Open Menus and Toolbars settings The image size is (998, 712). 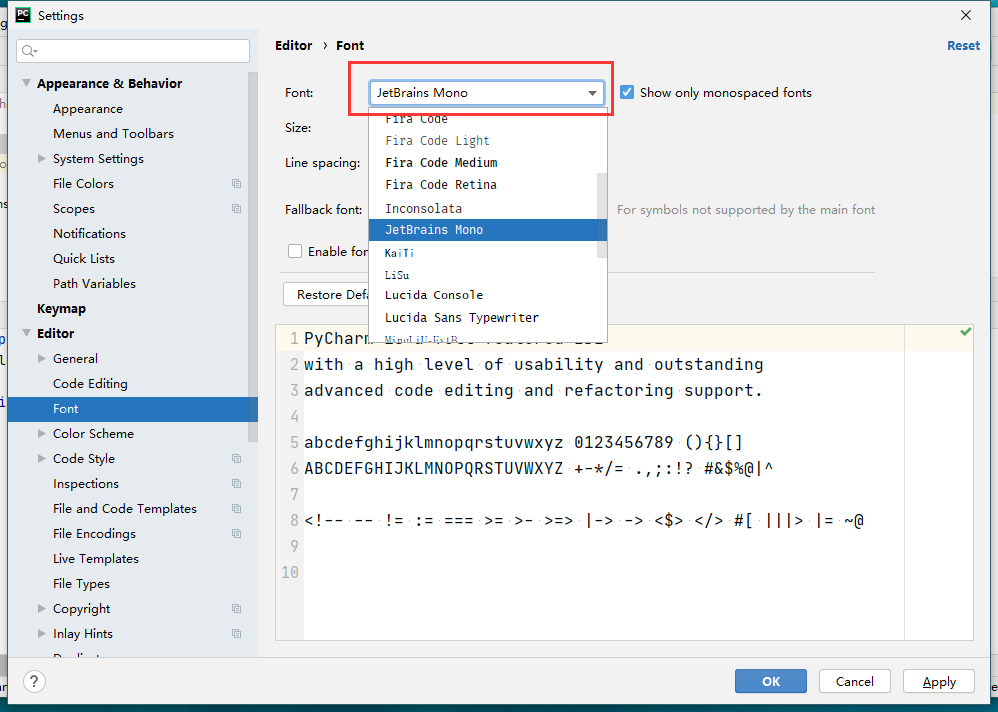pyautogui.click(x=113, y=134)
